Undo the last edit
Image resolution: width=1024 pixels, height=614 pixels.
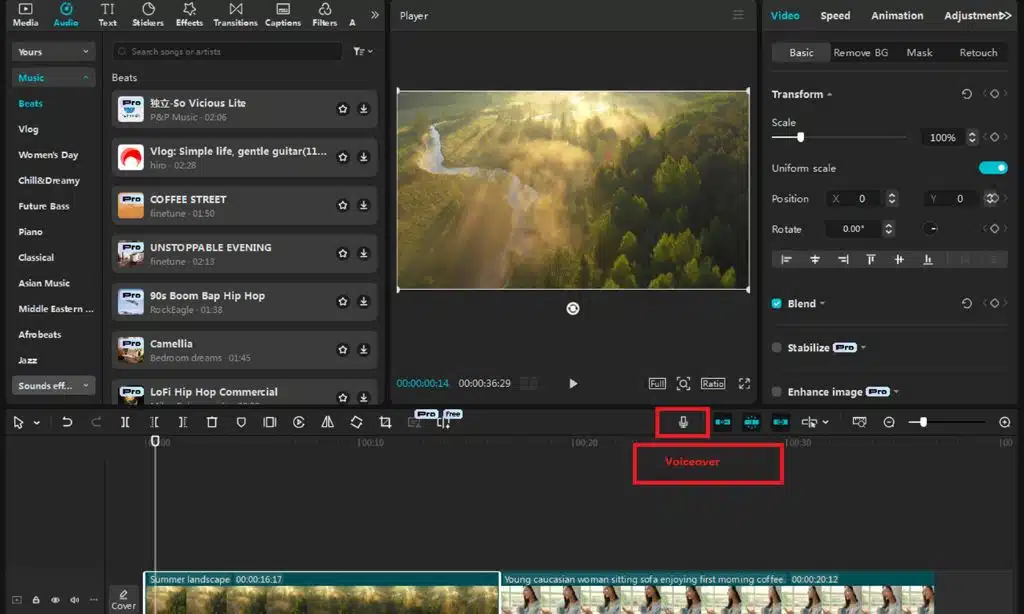tap(66, 421)
